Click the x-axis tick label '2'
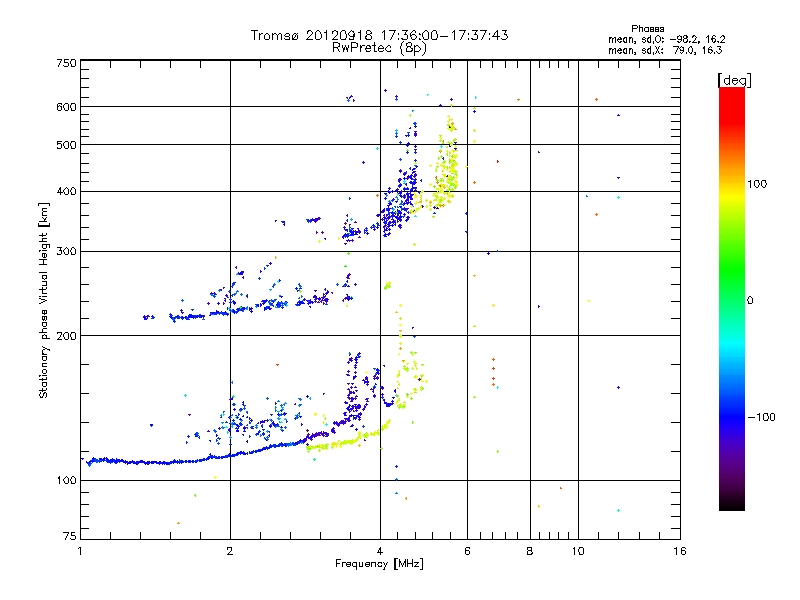This screenshot has width=800, height=600. [x=230, y=551]
